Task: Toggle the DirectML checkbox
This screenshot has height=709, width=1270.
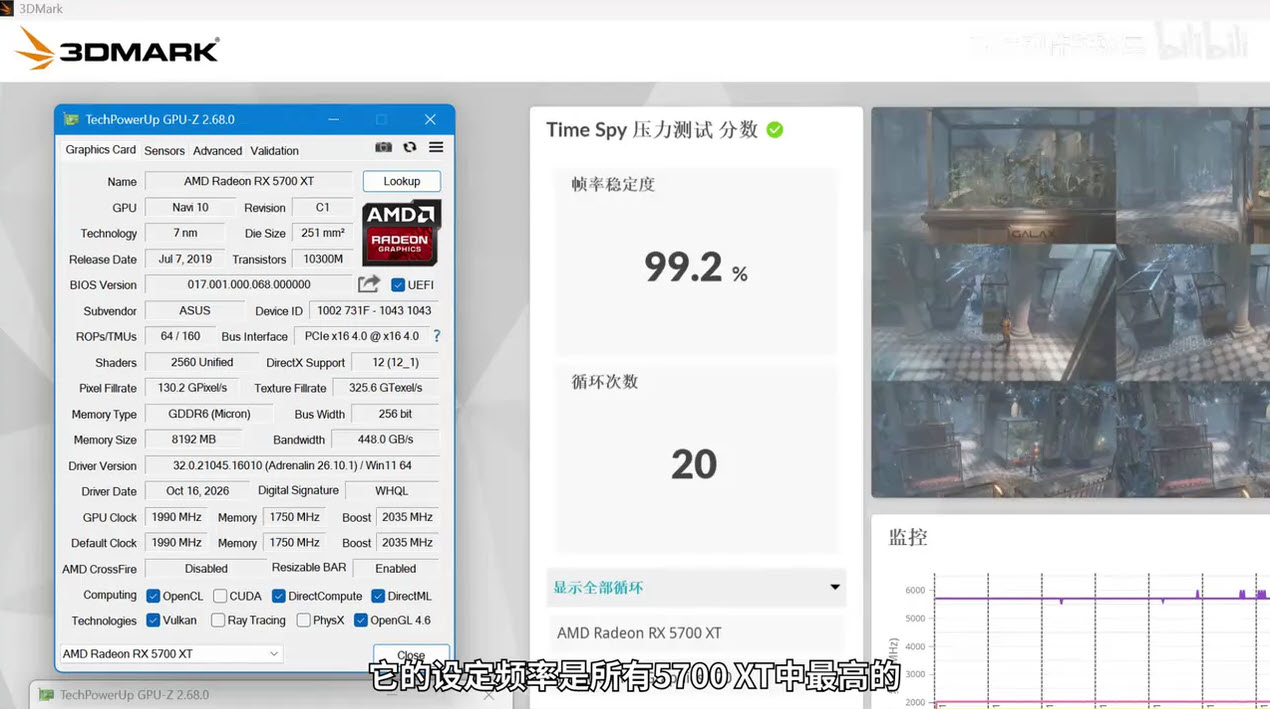Action: [378, 596]
